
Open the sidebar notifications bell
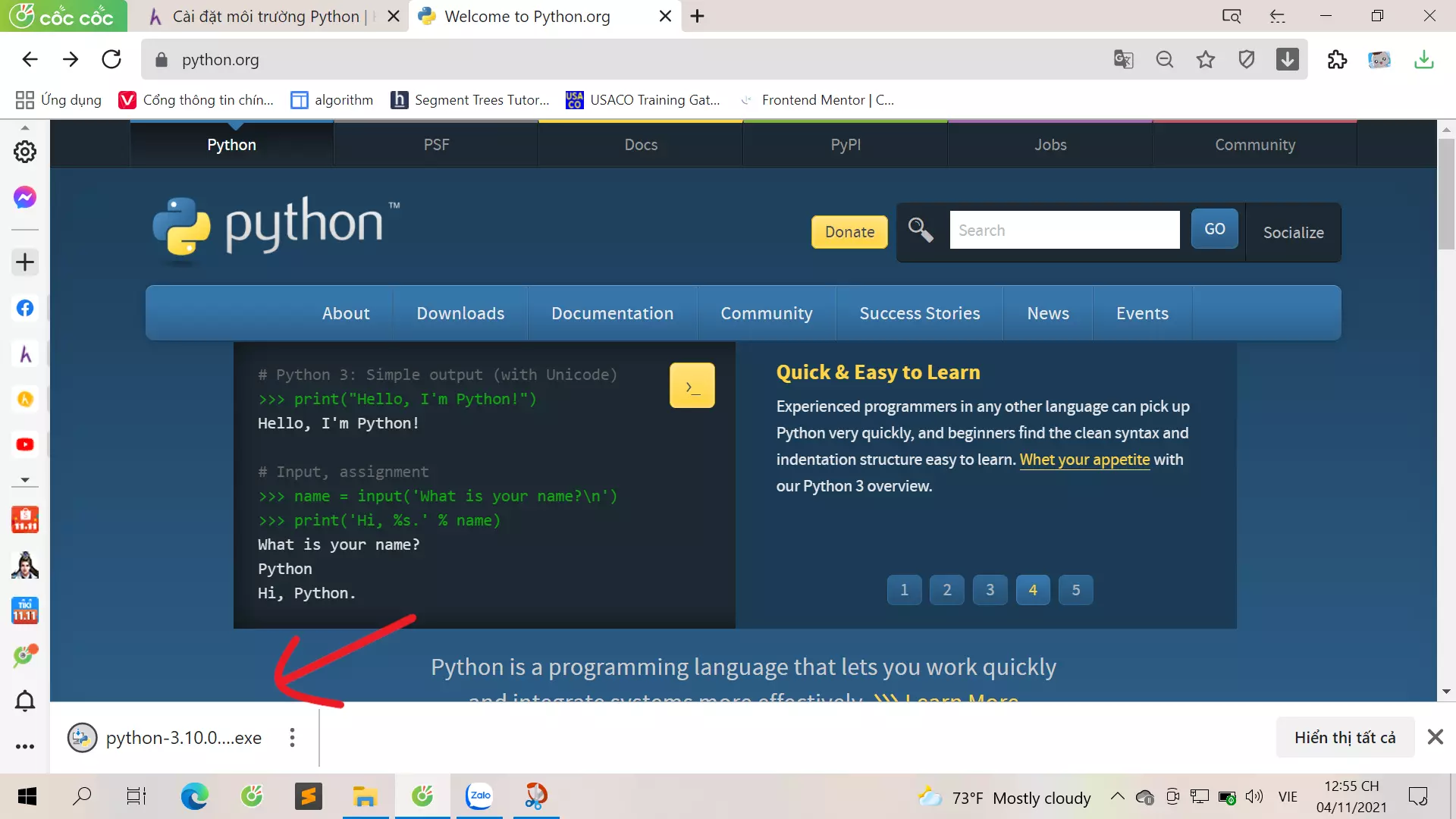[25, 701]
